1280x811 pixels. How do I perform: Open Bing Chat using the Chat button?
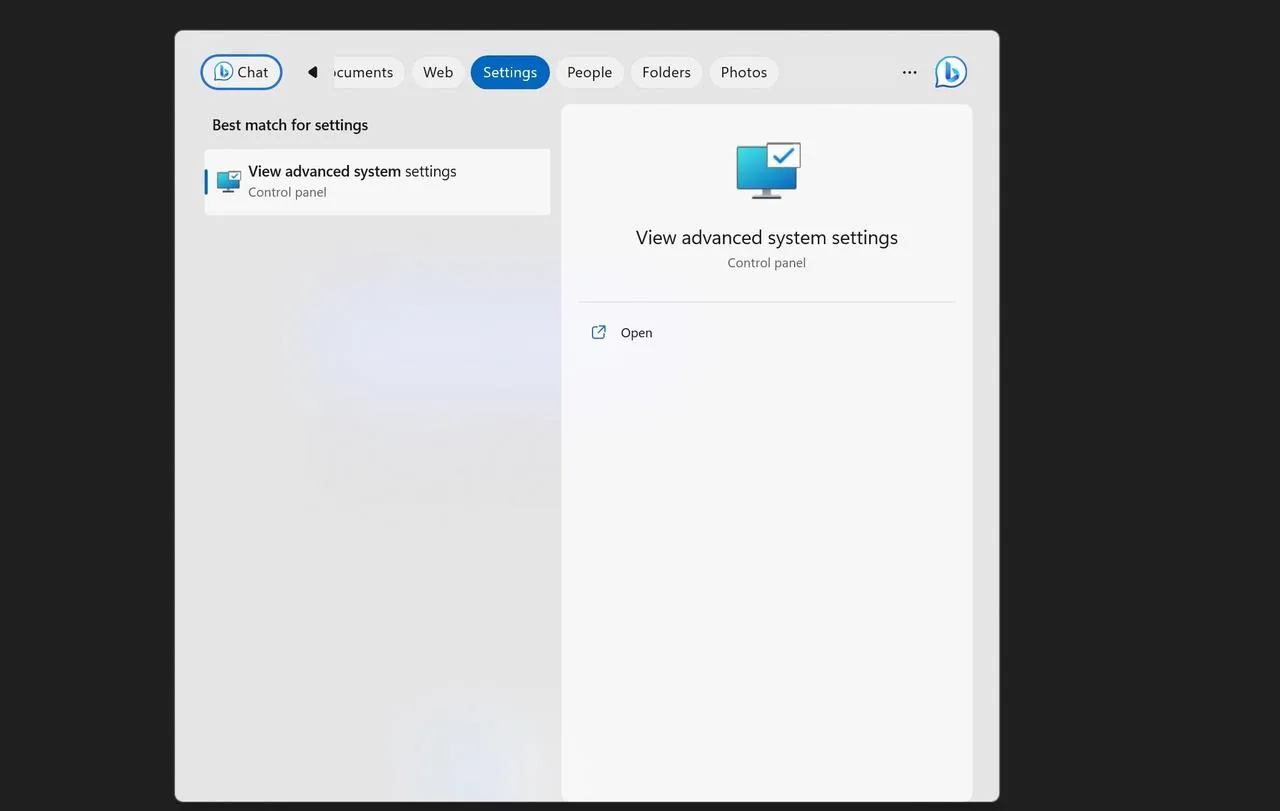coord(241,72)
